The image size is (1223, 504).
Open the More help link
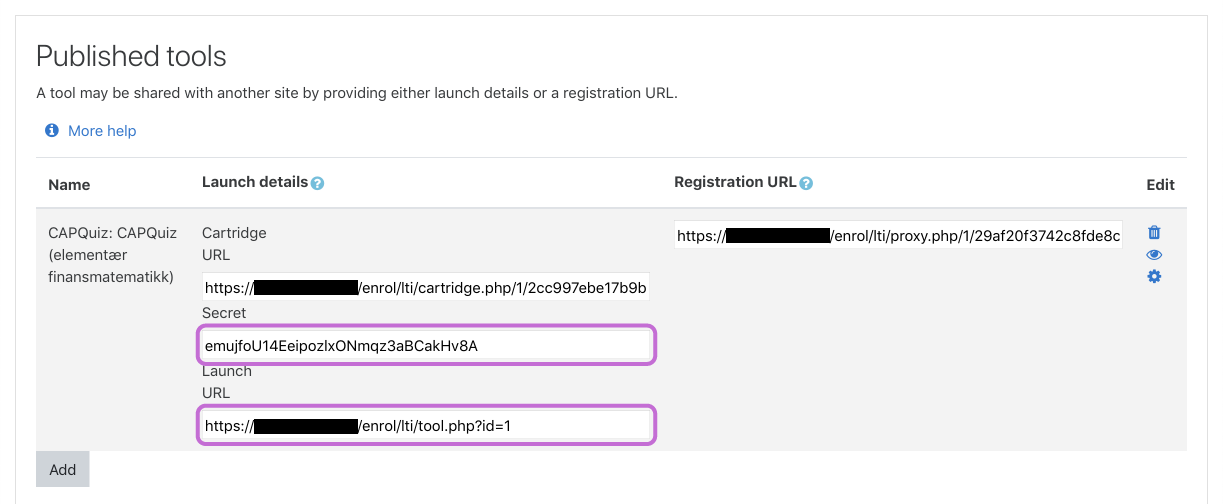[x=102, y=131]
